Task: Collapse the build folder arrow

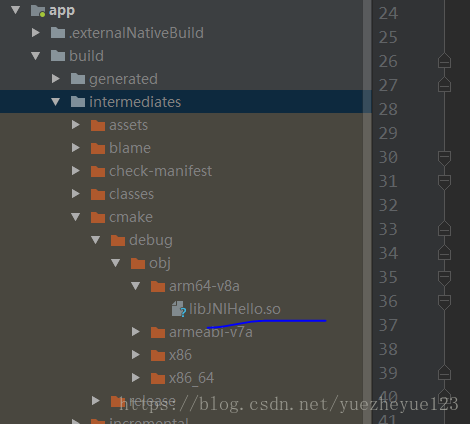Action: [x=36, y=56]
